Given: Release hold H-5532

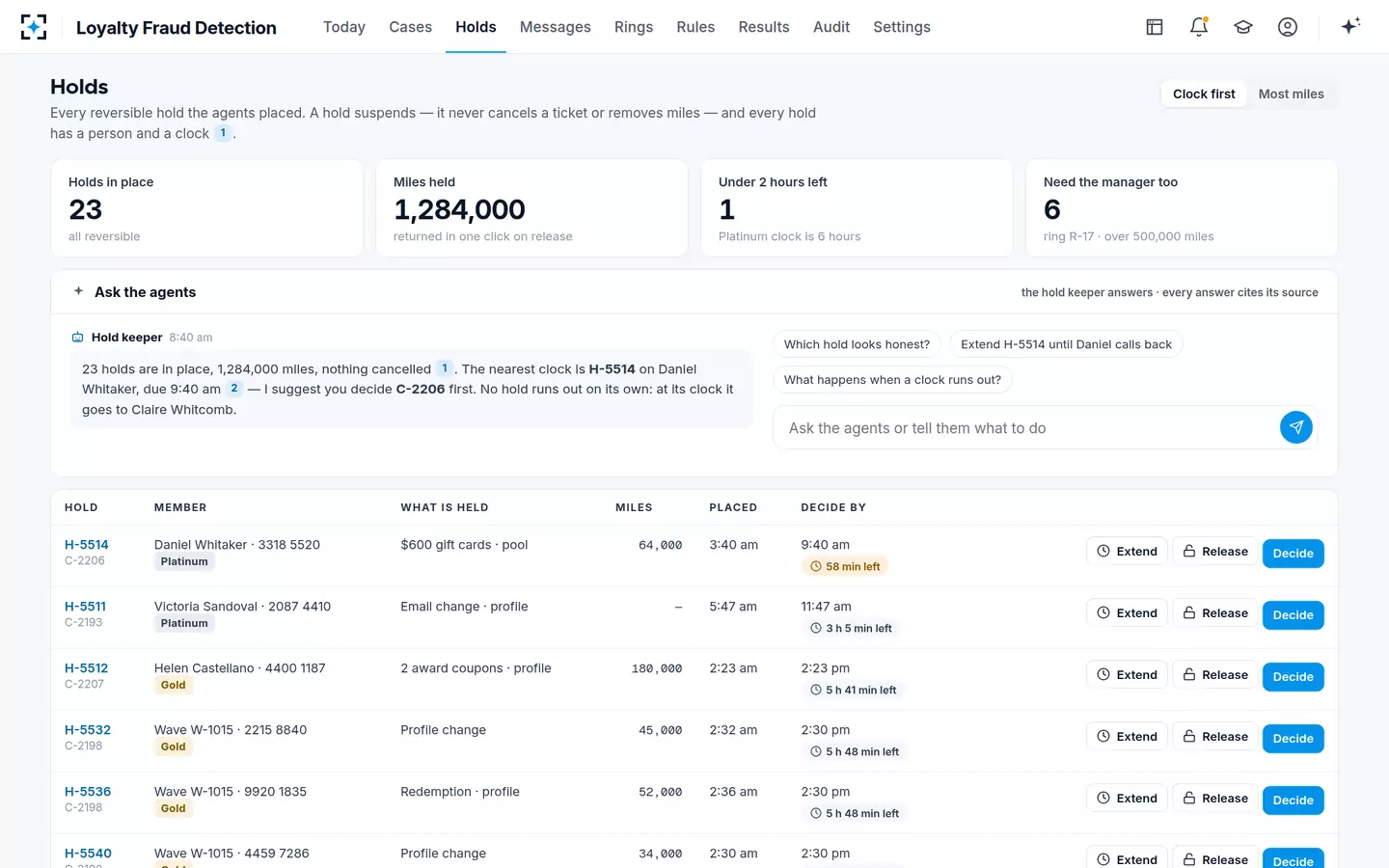Looking at the screenshot, I should 1215,737.
